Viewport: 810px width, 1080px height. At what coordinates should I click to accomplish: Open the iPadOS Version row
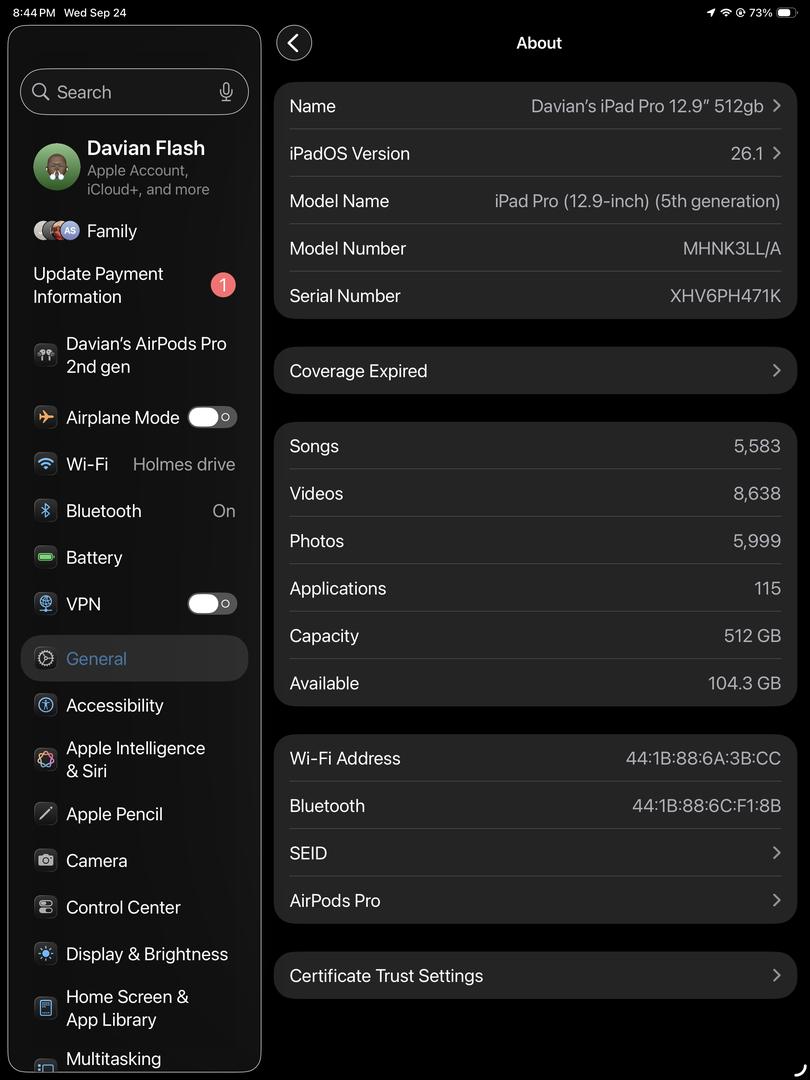point(535,154)
